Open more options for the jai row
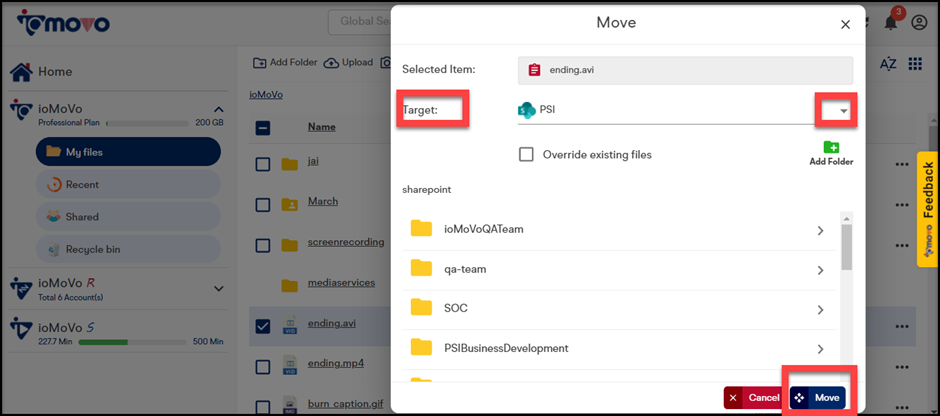Screen dimensions: 940x416 tap(902, 164)
